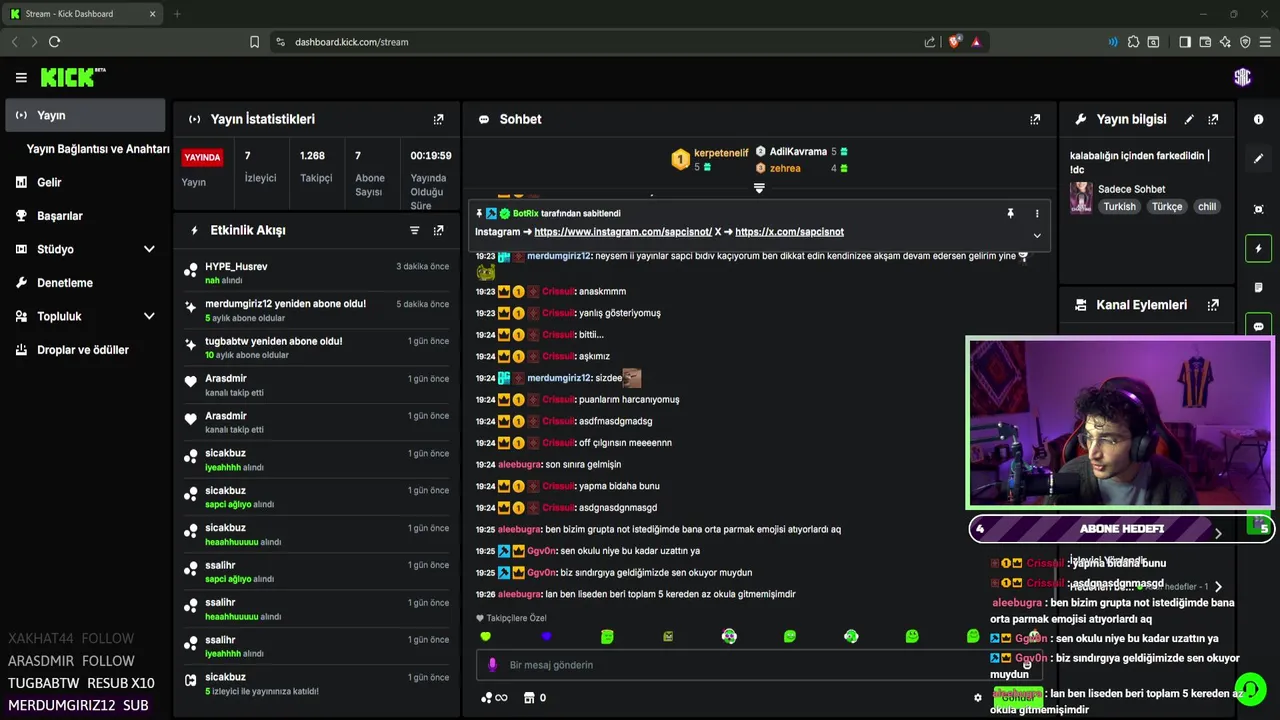Viewport: 1280px width, 720px height.
Task: Go to Denetleme in the sidebar
Action: click(x=65, y=283)
